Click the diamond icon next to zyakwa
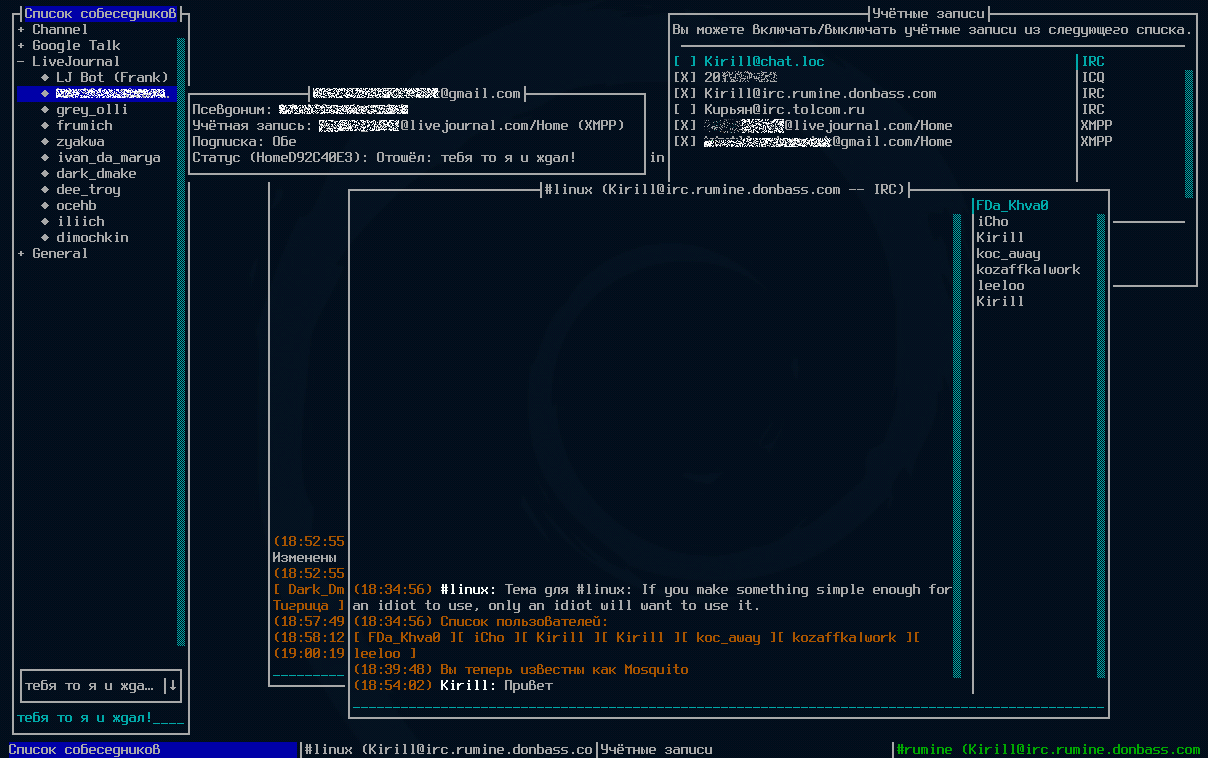 pos(45,141)
